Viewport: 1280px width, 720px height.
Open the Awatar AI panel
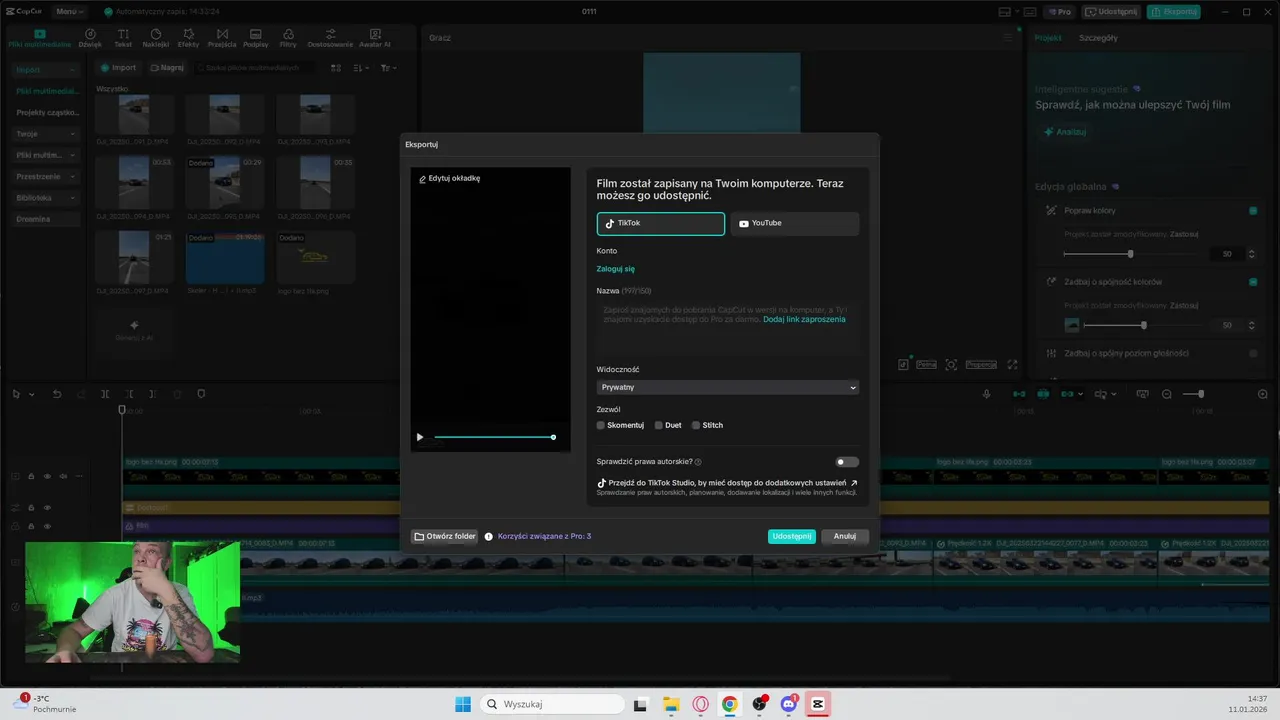point(375,38)
